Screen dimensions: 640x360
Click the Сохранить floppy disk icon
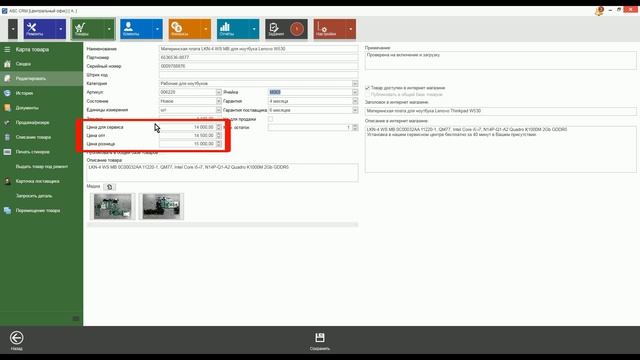point(320,338)
